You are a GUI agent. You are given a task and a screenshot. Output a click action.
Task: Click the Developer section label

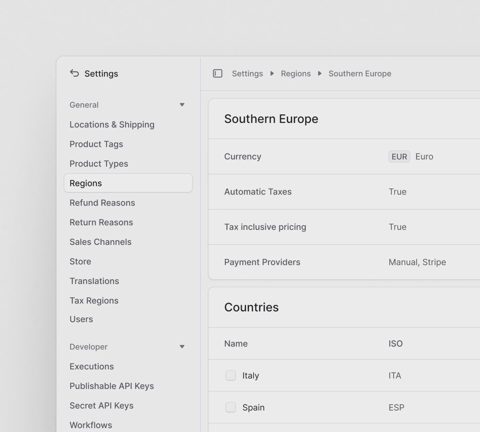tap(88, 347)
